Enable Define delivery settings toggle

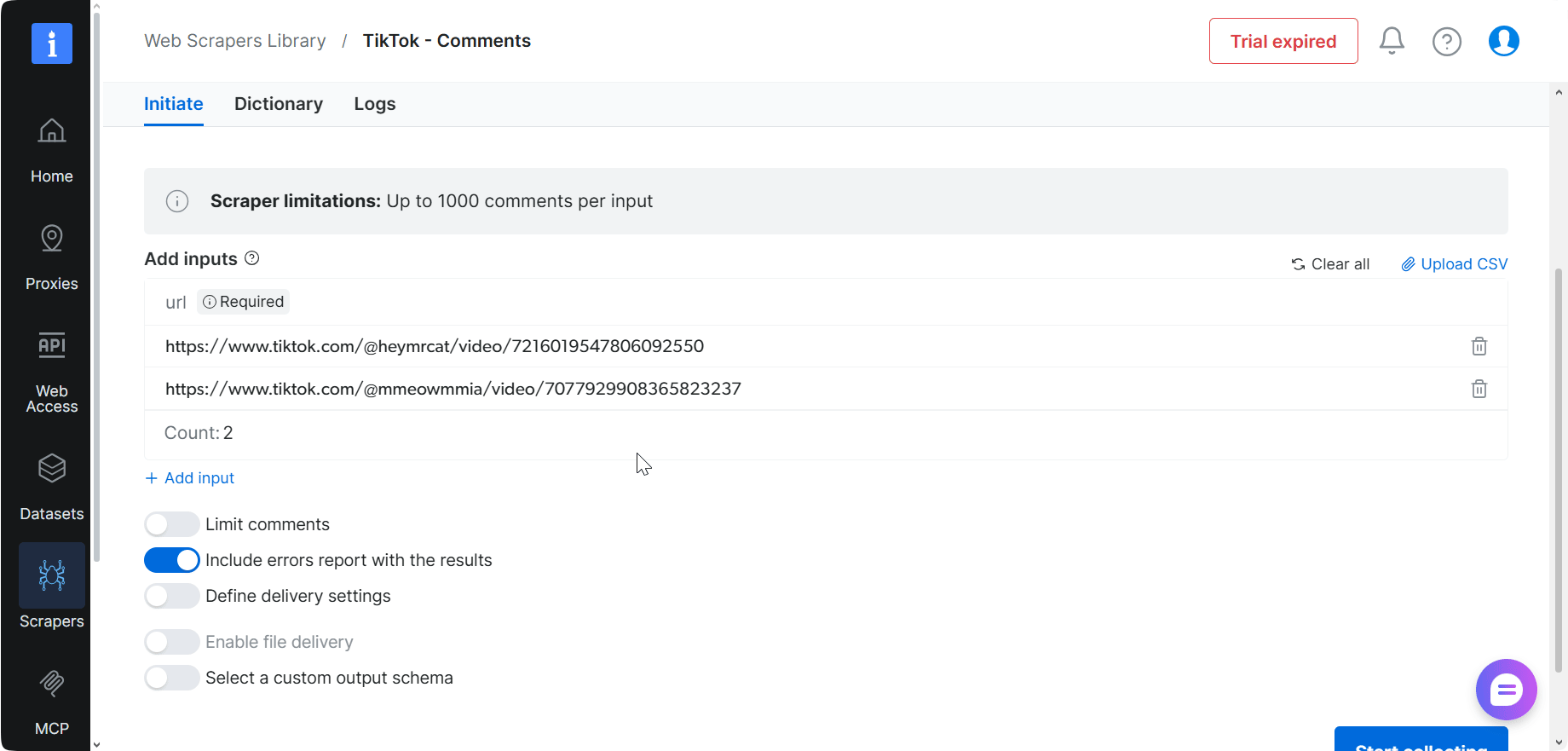point(172,596)
